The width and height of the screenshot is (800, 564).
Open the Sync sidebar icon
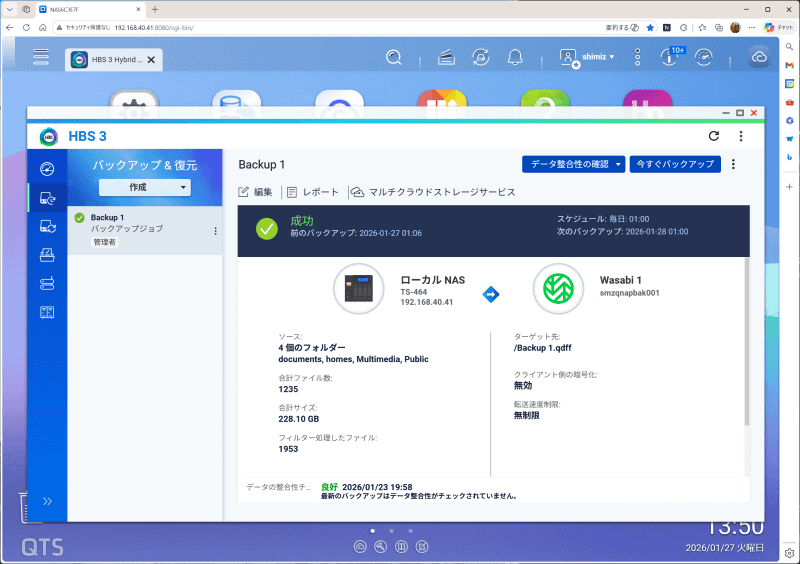pyautogui.click(x=47, y=226)
